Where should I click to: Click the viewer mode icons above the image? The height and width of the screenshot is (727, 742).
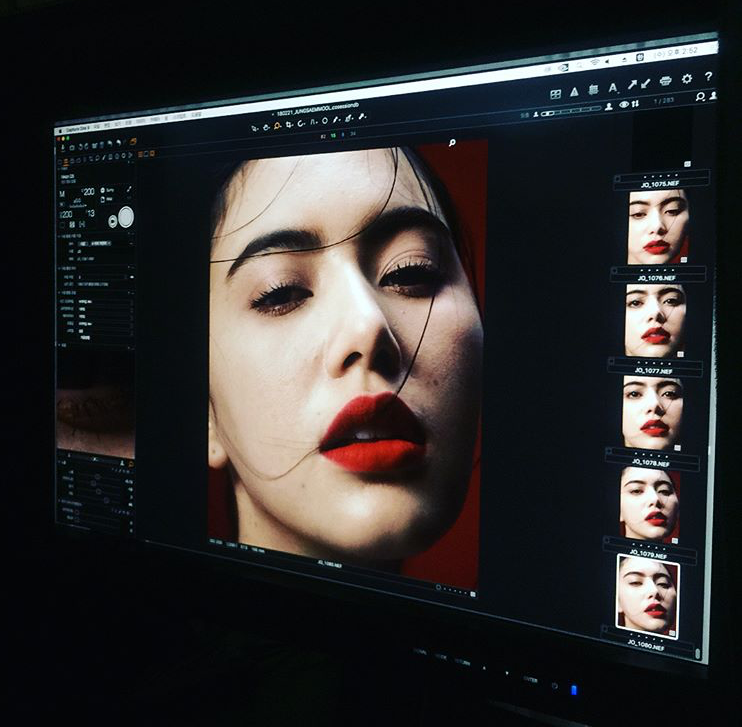(146, 154)
